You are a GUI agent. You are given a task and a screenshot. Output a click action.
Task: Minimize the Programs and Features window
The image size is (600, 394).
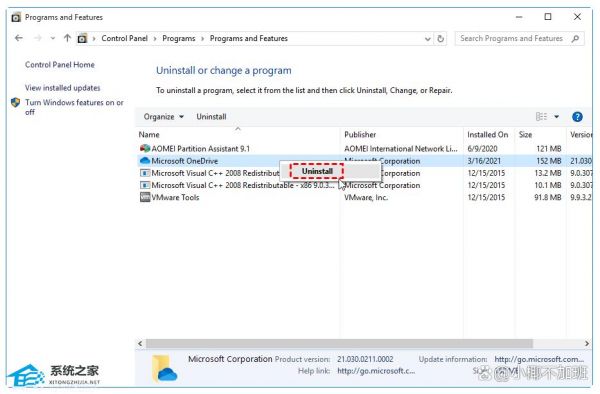[519, 17]
